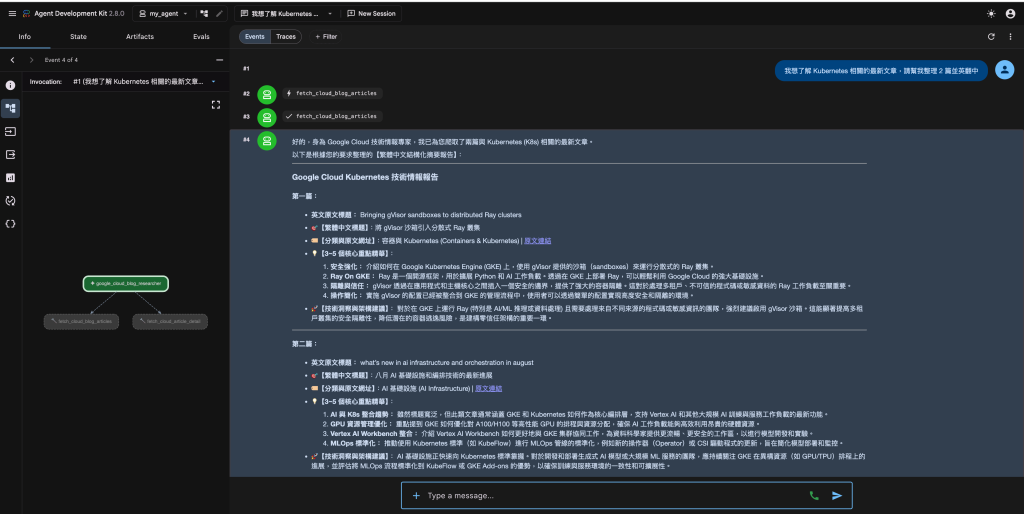Click the user message bubble about Kubernetes

pos(881,71)
